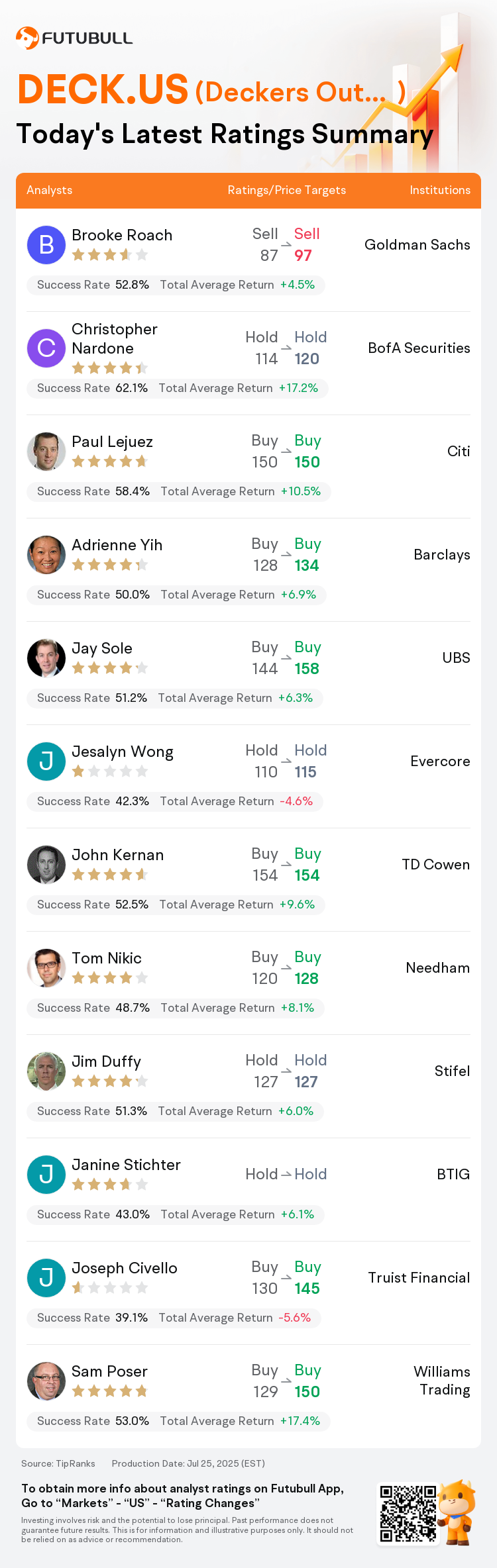Click the Williams Trading institution name
The width and height of the screenshot is (497, 1568).
(x=442, y=1381)
